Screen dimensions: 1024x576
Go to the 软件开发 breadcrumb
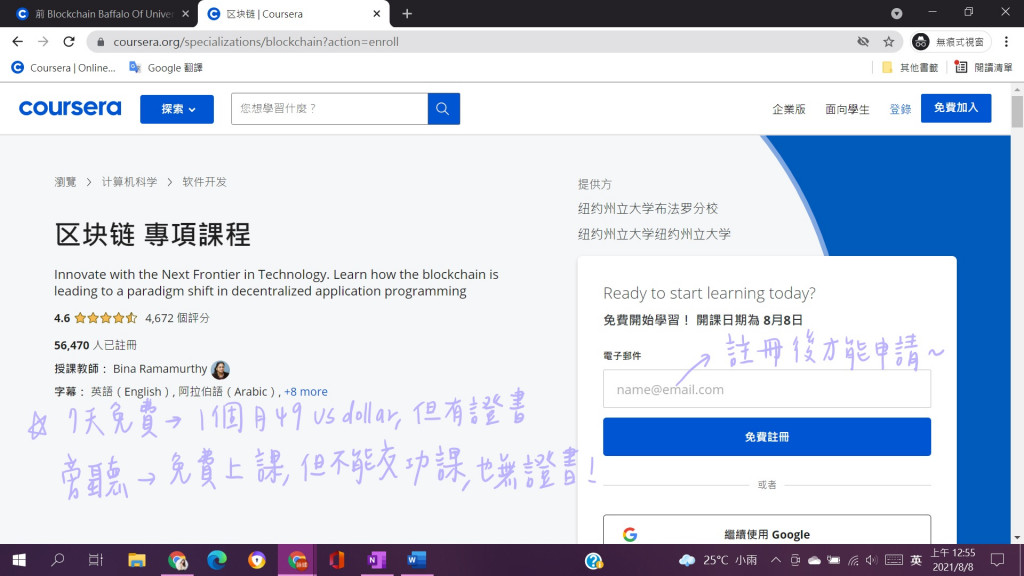pyautogui.click(x=204, y=182)
